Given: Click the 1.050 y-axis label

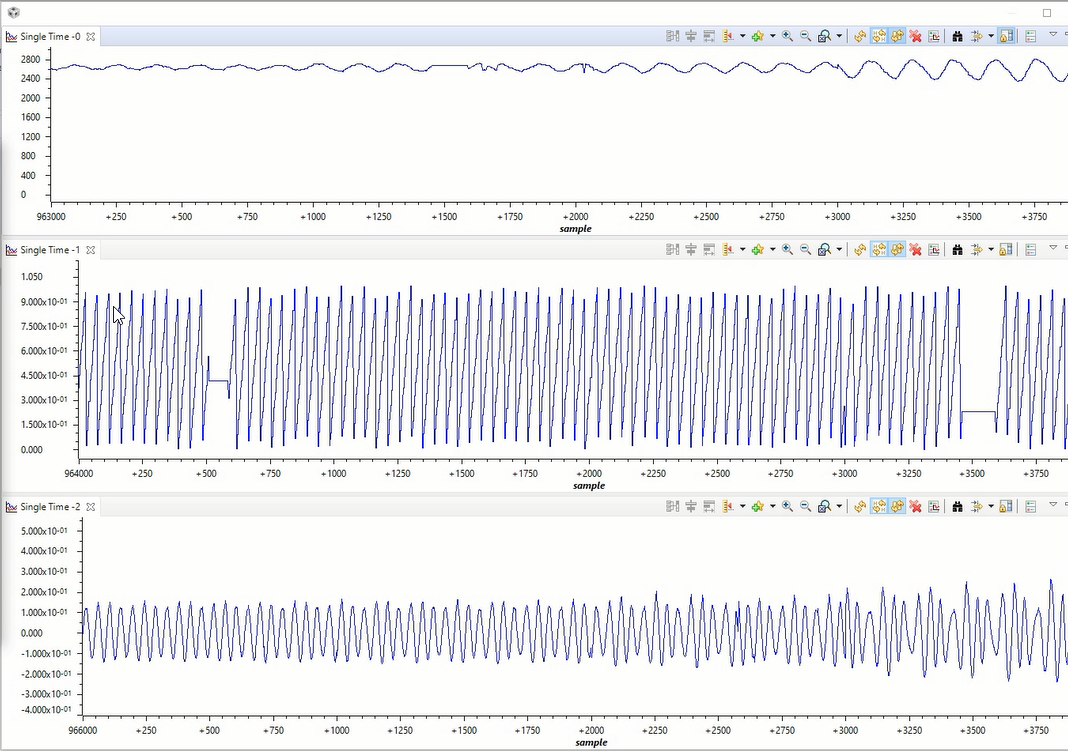Looking at the screenshot, I should [31, 276].
